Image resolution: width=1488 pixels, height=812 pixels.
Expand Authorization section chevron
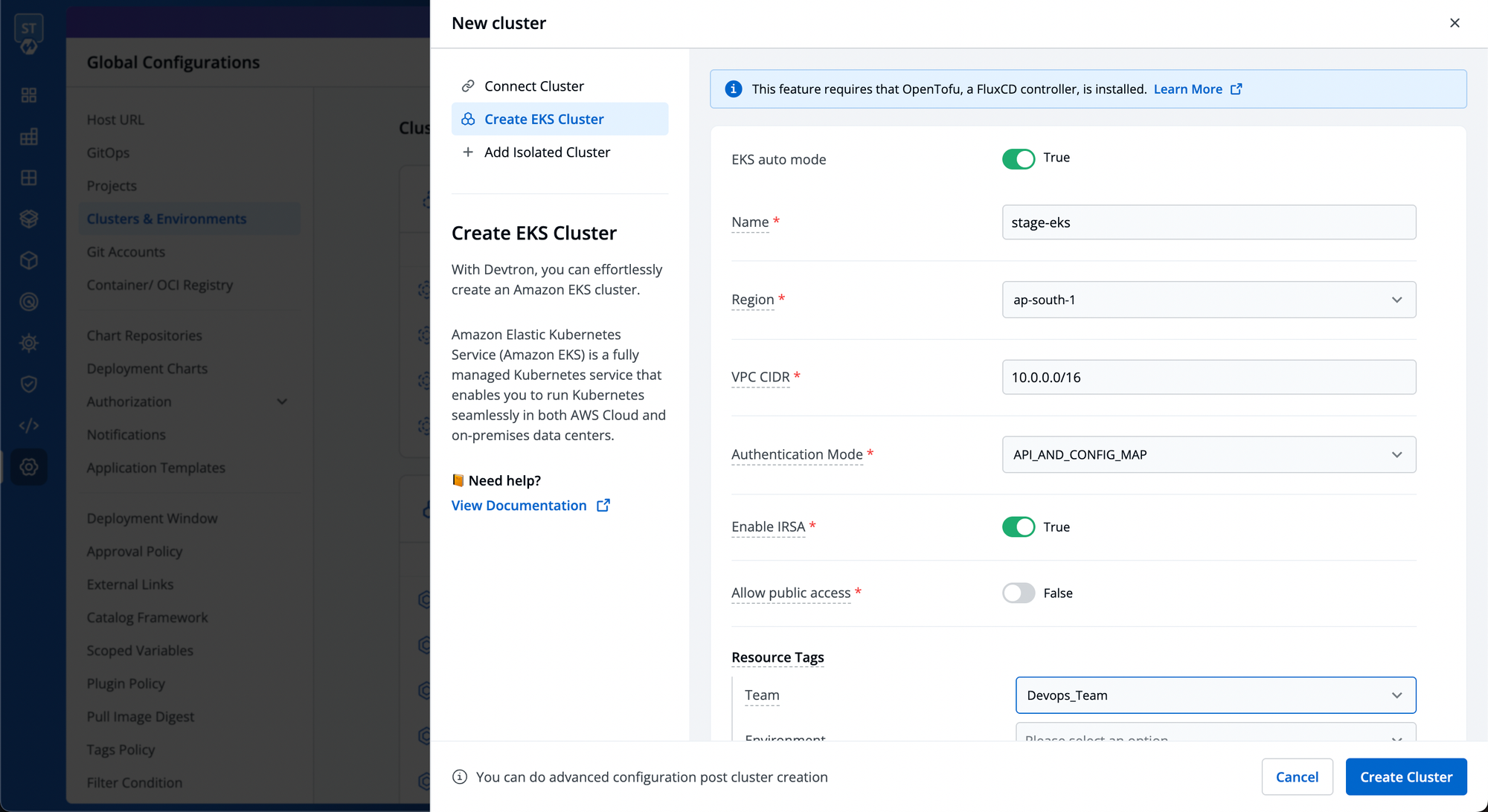282,402
